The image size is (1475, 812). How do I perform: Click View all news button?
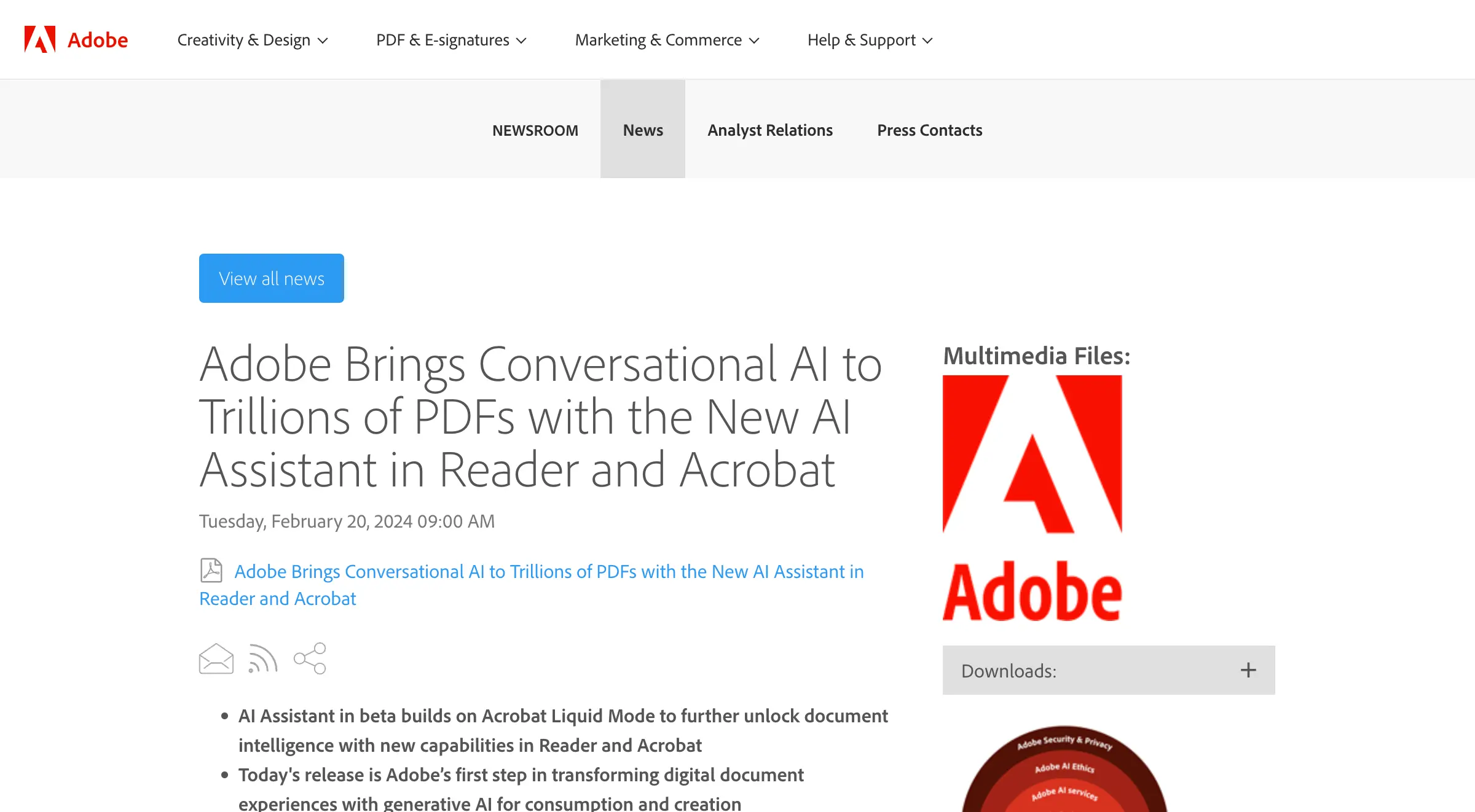272,278
